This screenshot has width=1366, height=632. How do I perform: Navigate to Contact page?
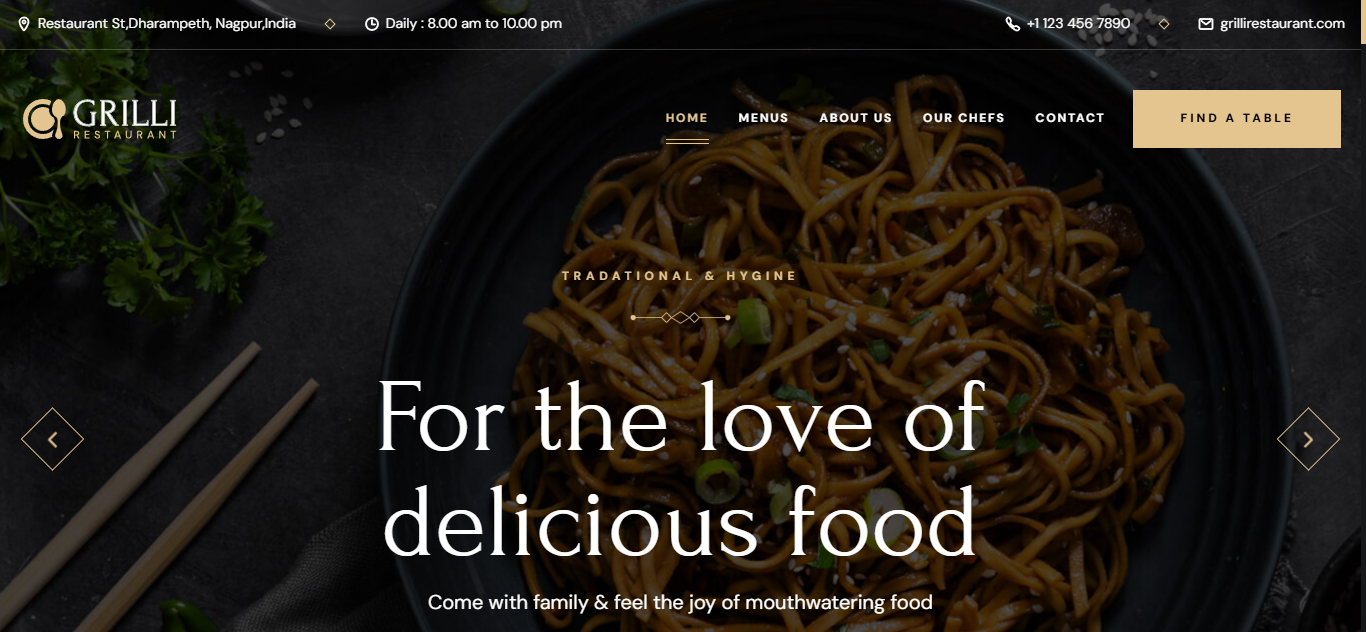[1070, 118]
